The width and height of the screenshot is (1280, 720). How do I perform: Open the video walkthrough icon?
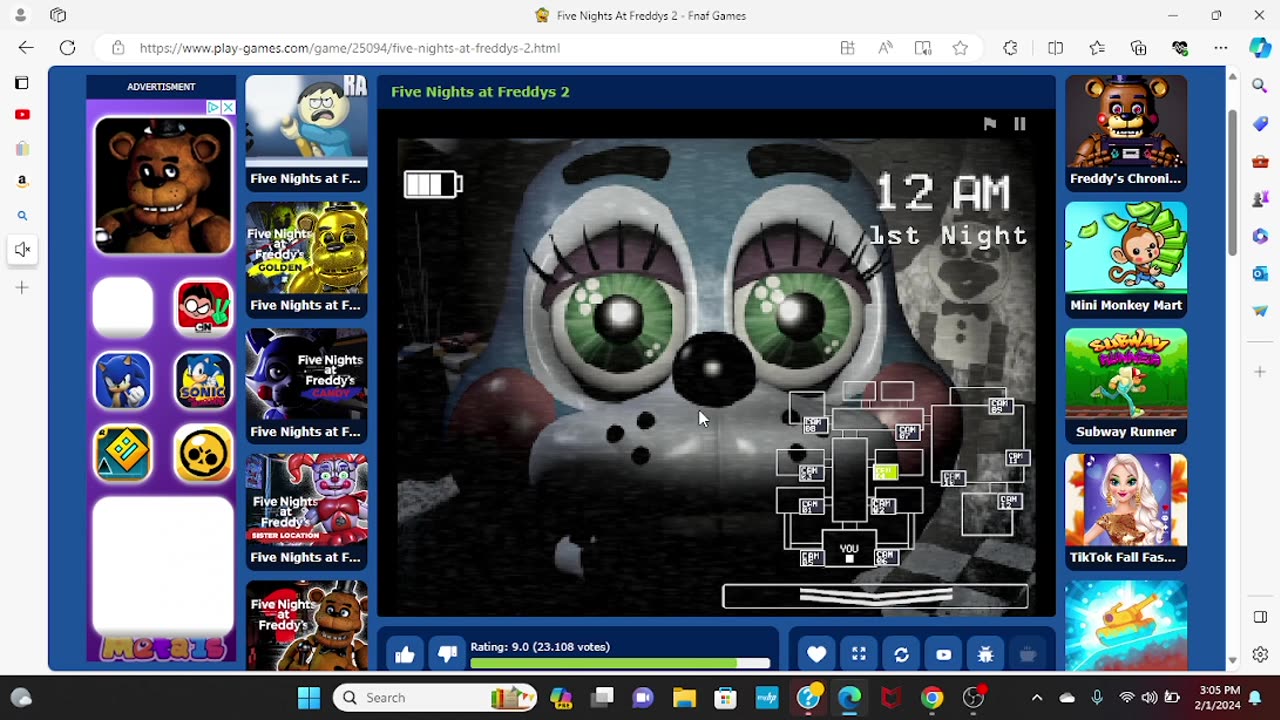944,655
